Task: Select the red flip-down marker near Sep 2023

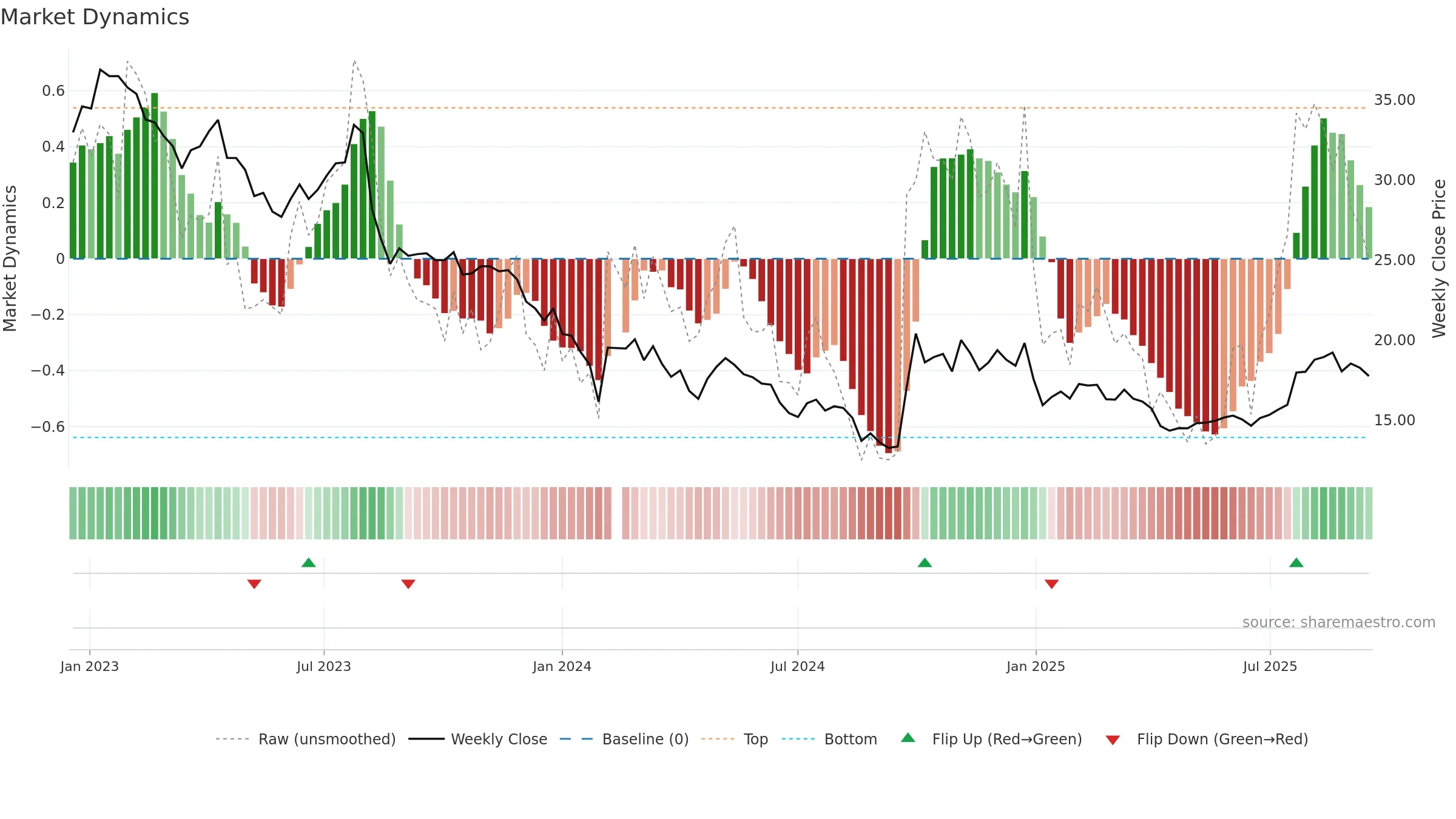Action: [408, 584]
